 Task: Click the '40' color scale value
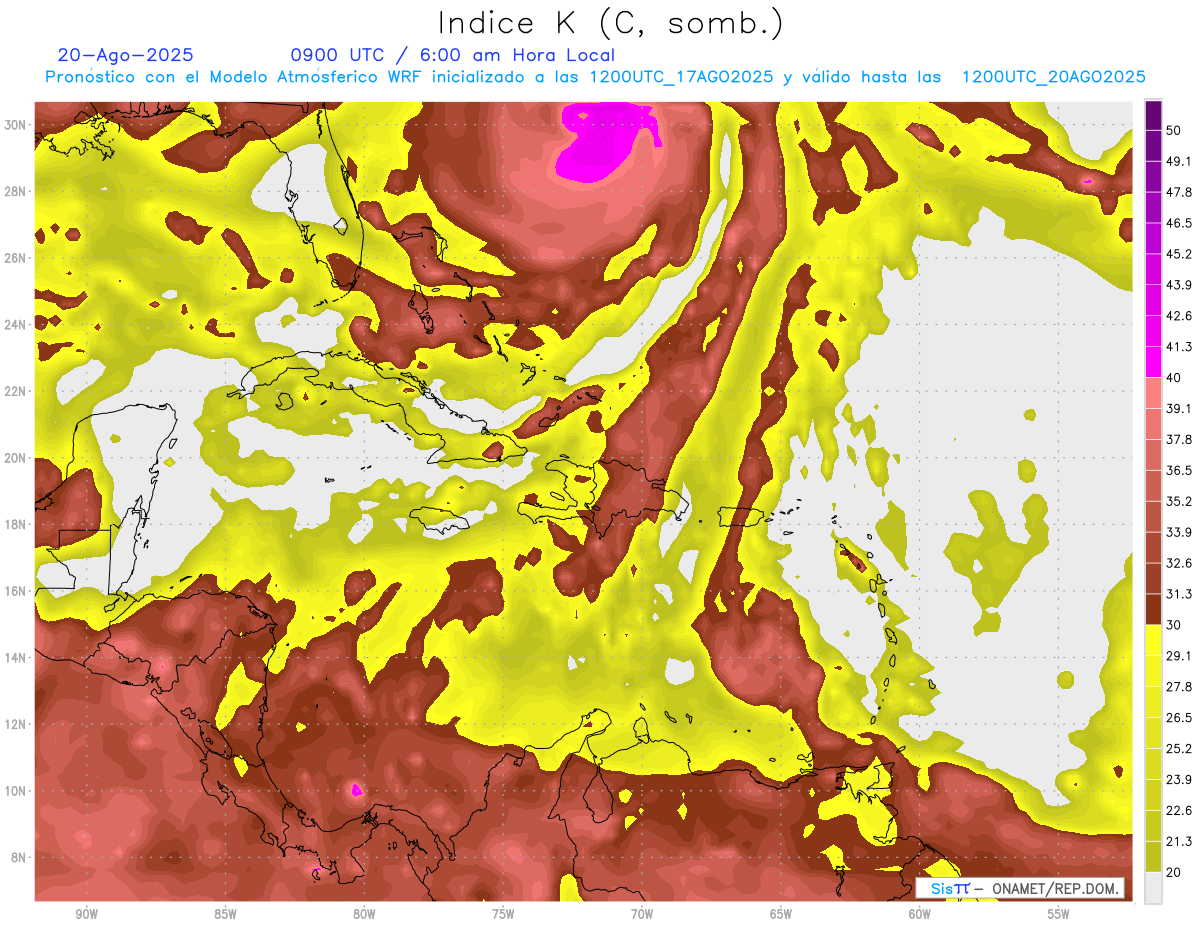tap(1173, 378)
